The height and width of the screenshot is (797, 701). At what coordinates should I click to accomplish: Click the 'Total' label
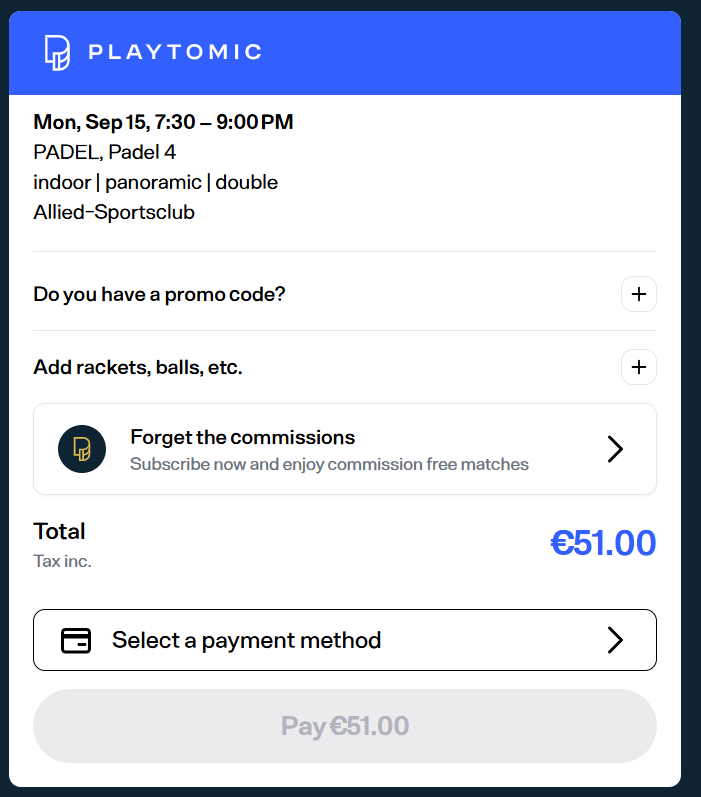59,531
